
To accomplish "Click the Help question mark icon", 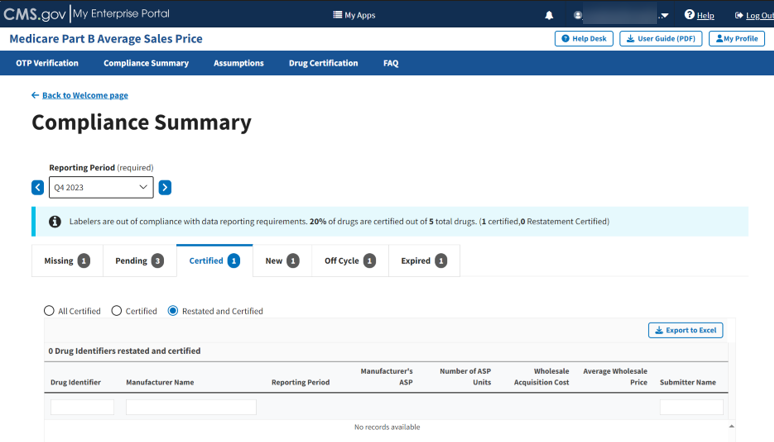I will [689, 15].
